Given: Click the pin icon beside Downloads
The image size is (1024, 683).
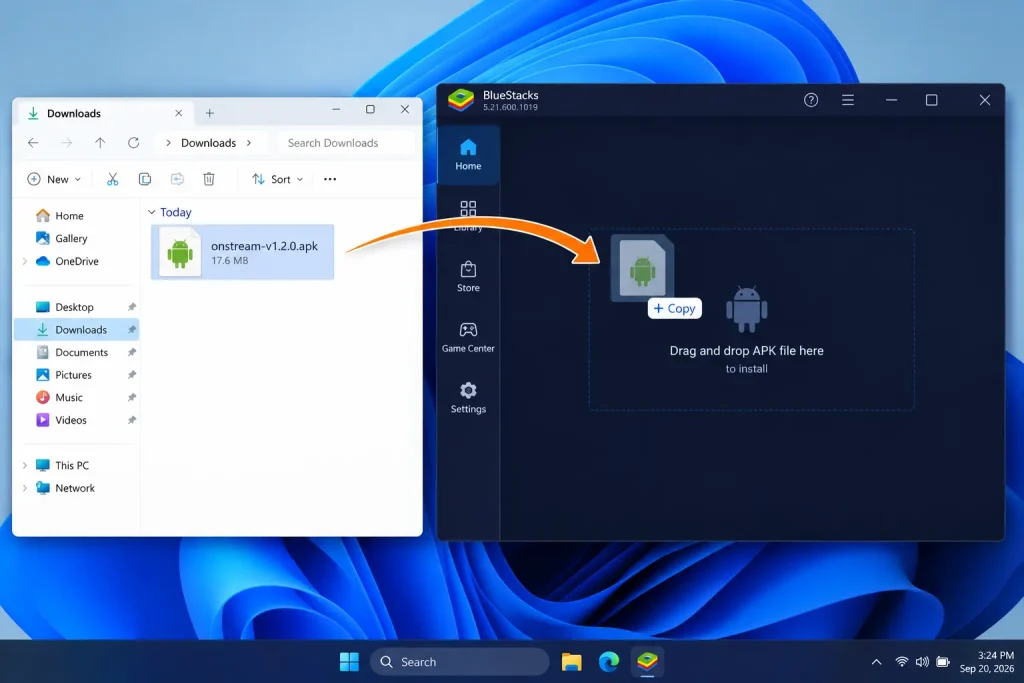Looking at the screenshot, I should 132,330.
